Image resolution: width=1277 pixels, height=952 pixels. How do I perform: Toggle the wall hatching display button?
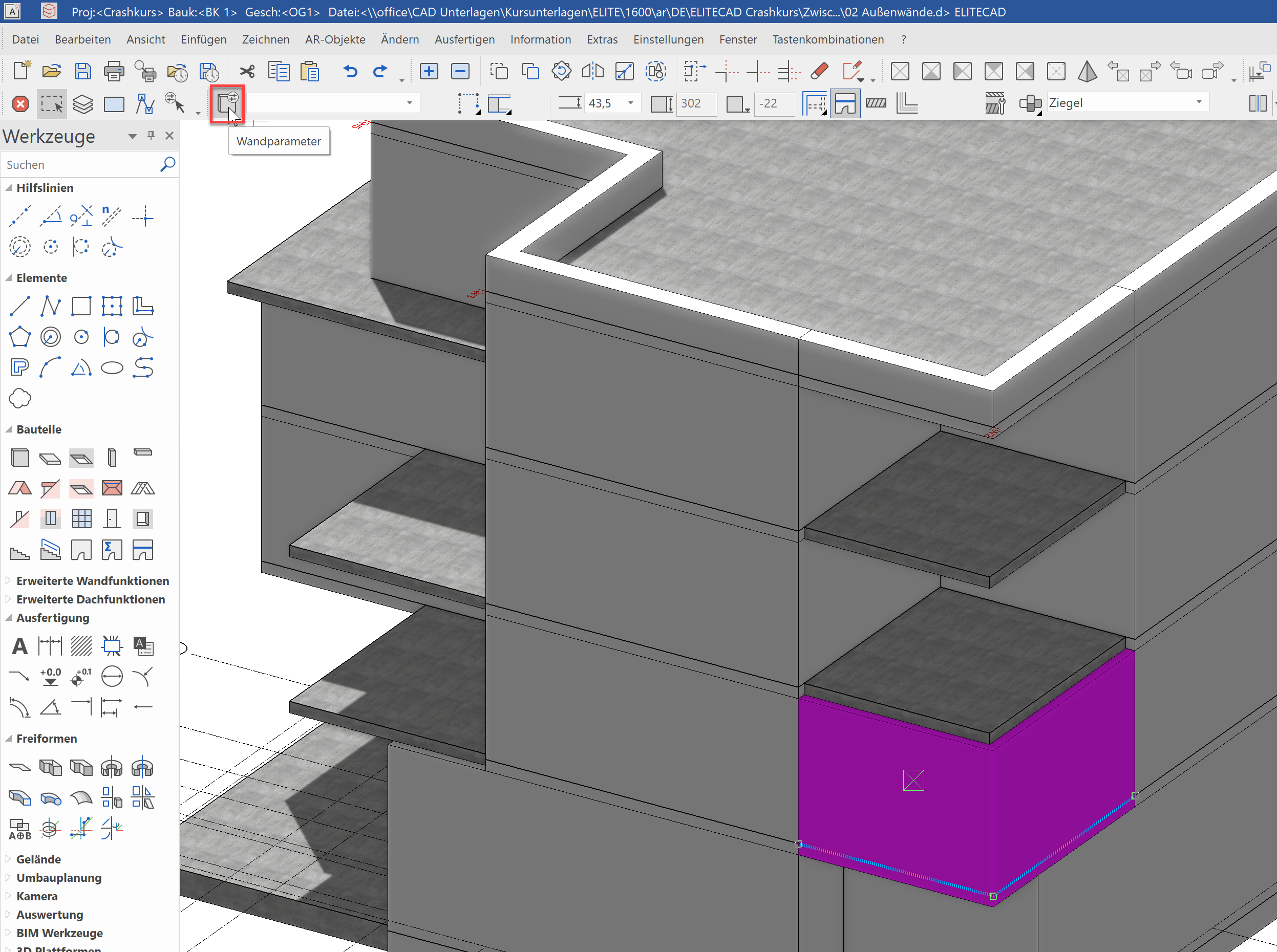(x=876, y=103)
